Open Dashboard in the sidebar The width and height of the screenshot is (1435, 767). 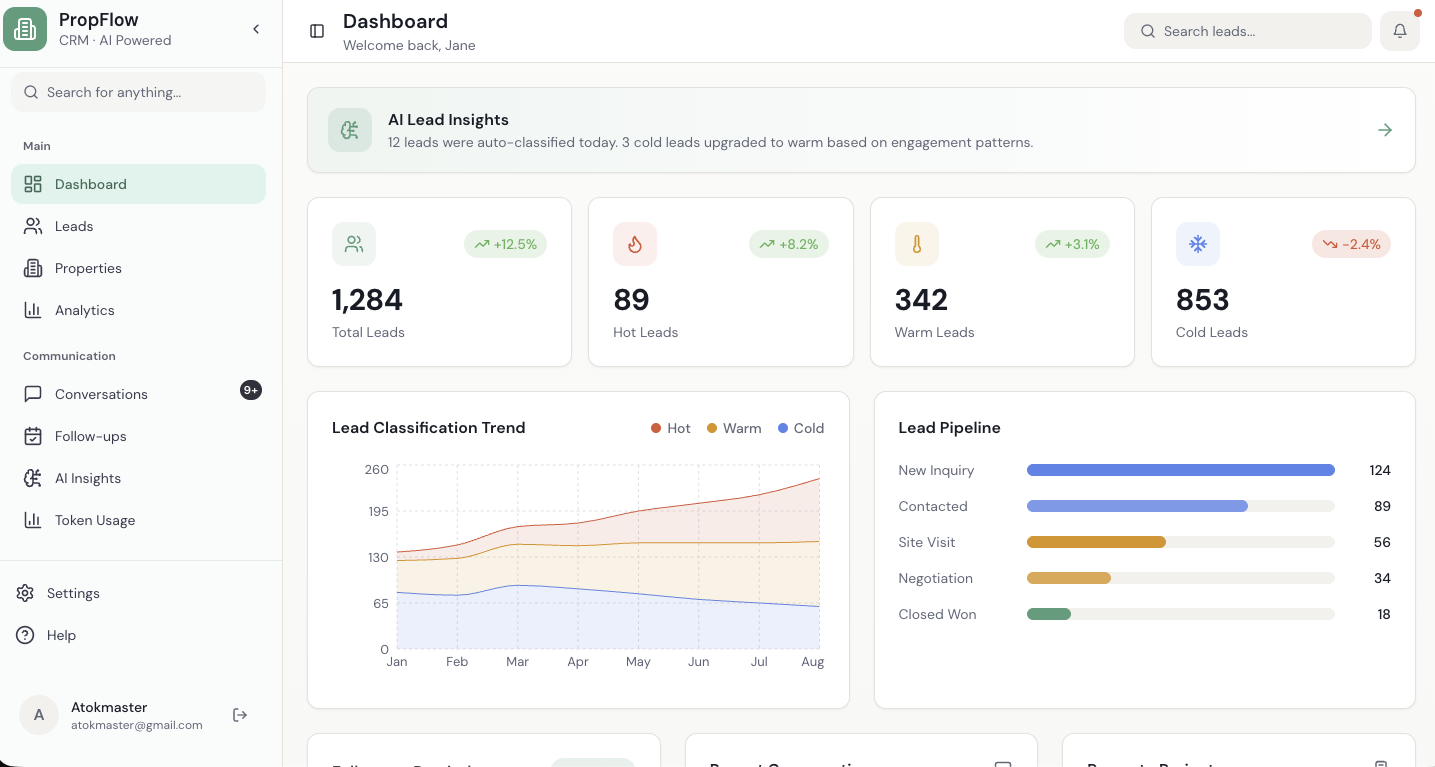tap(138, 184)
